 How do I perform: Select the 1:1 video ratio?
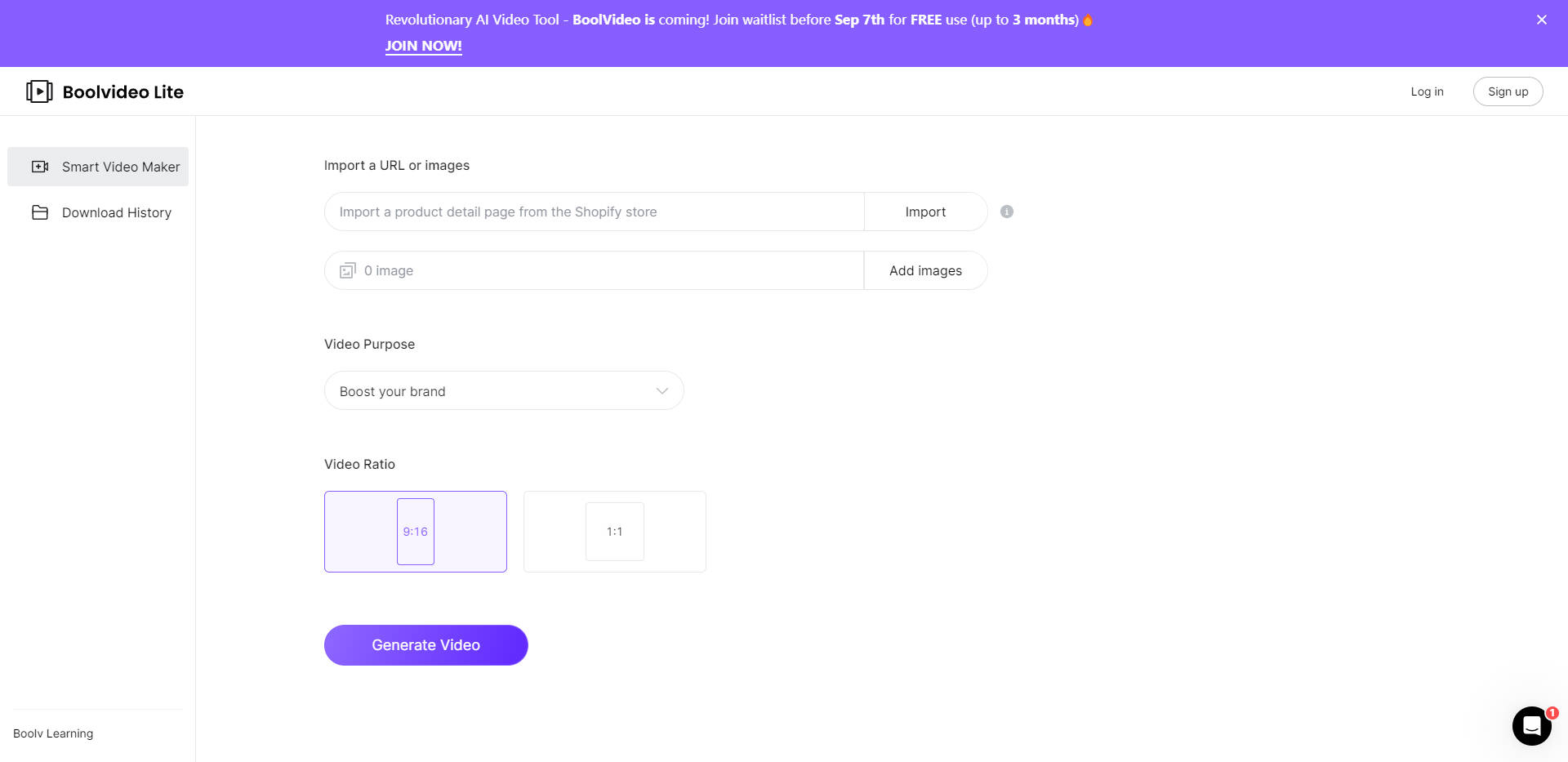tap(615, 532)
